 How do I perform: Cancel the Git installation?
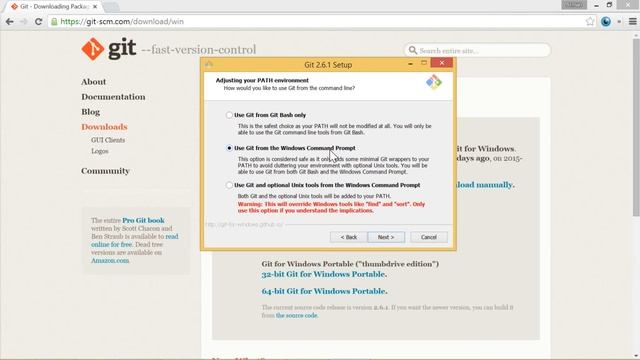pos(429,237)
